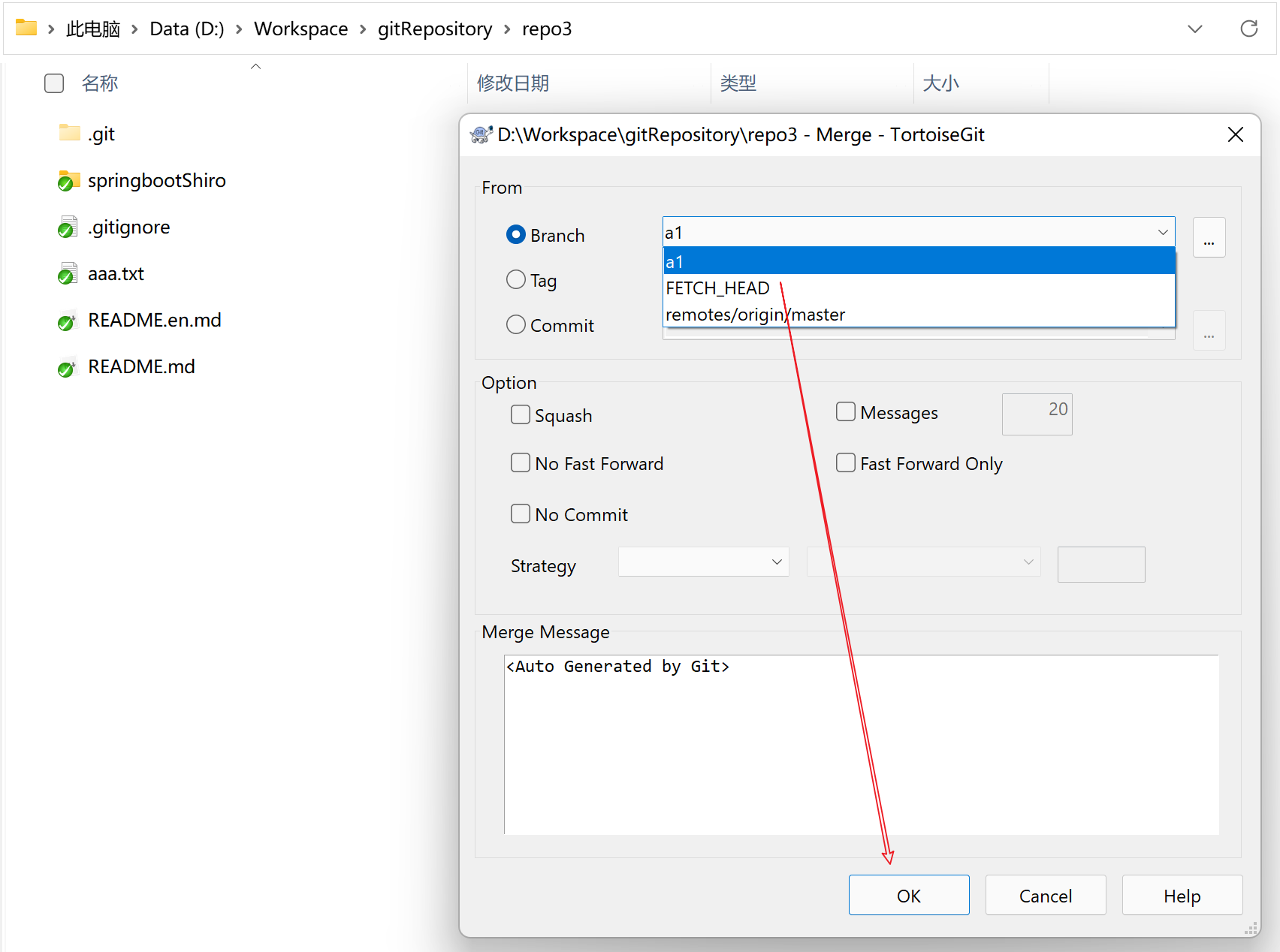This screenshot has width=1280, height=952.
Task: Click the TortoiseGit icon in dialog title
Action: (481, 134)
